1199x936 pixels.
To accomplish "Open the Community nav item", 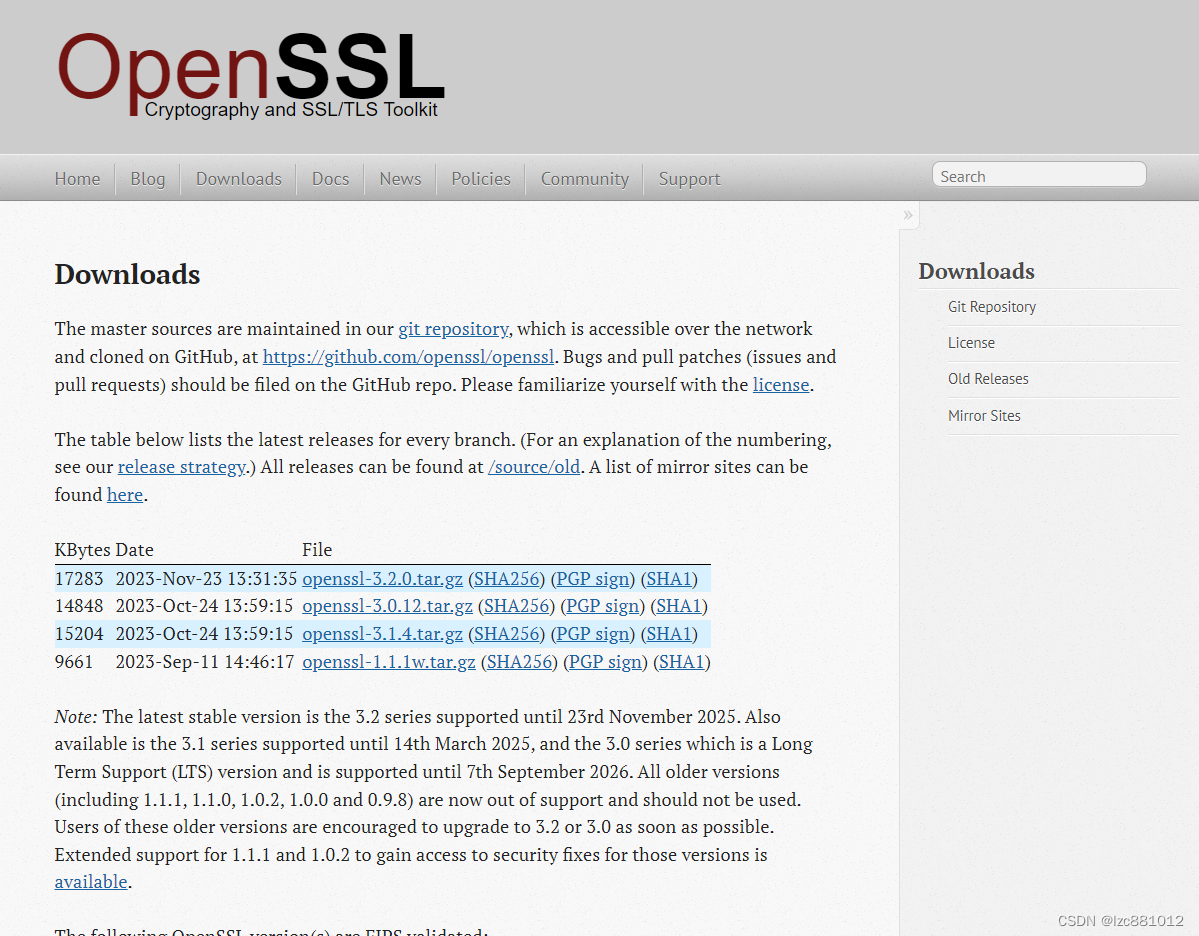I will [585, 178].
